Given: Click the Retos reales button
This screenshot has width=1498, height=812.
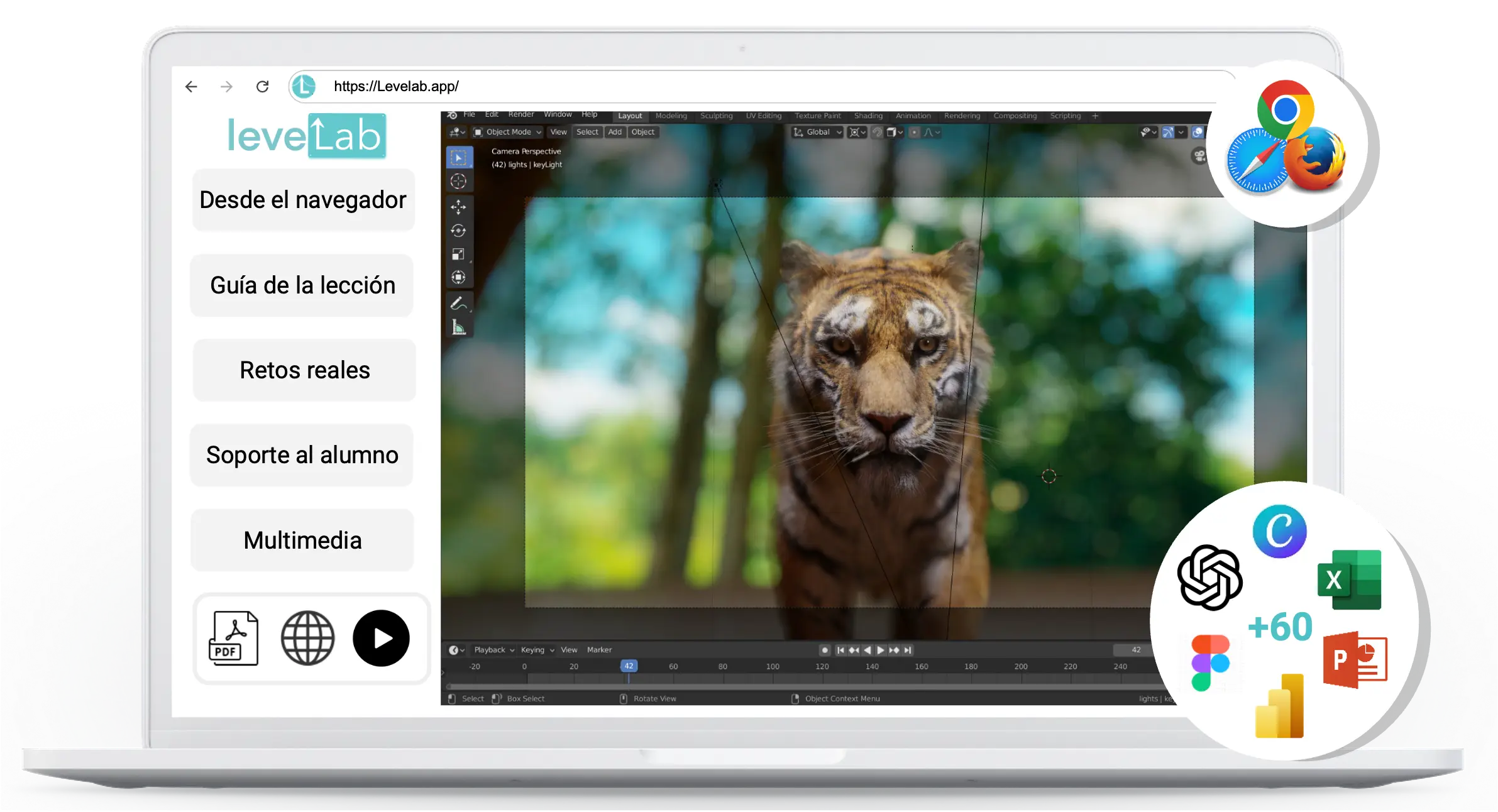Looking at the screenshot, I should [x=304, y=370].
